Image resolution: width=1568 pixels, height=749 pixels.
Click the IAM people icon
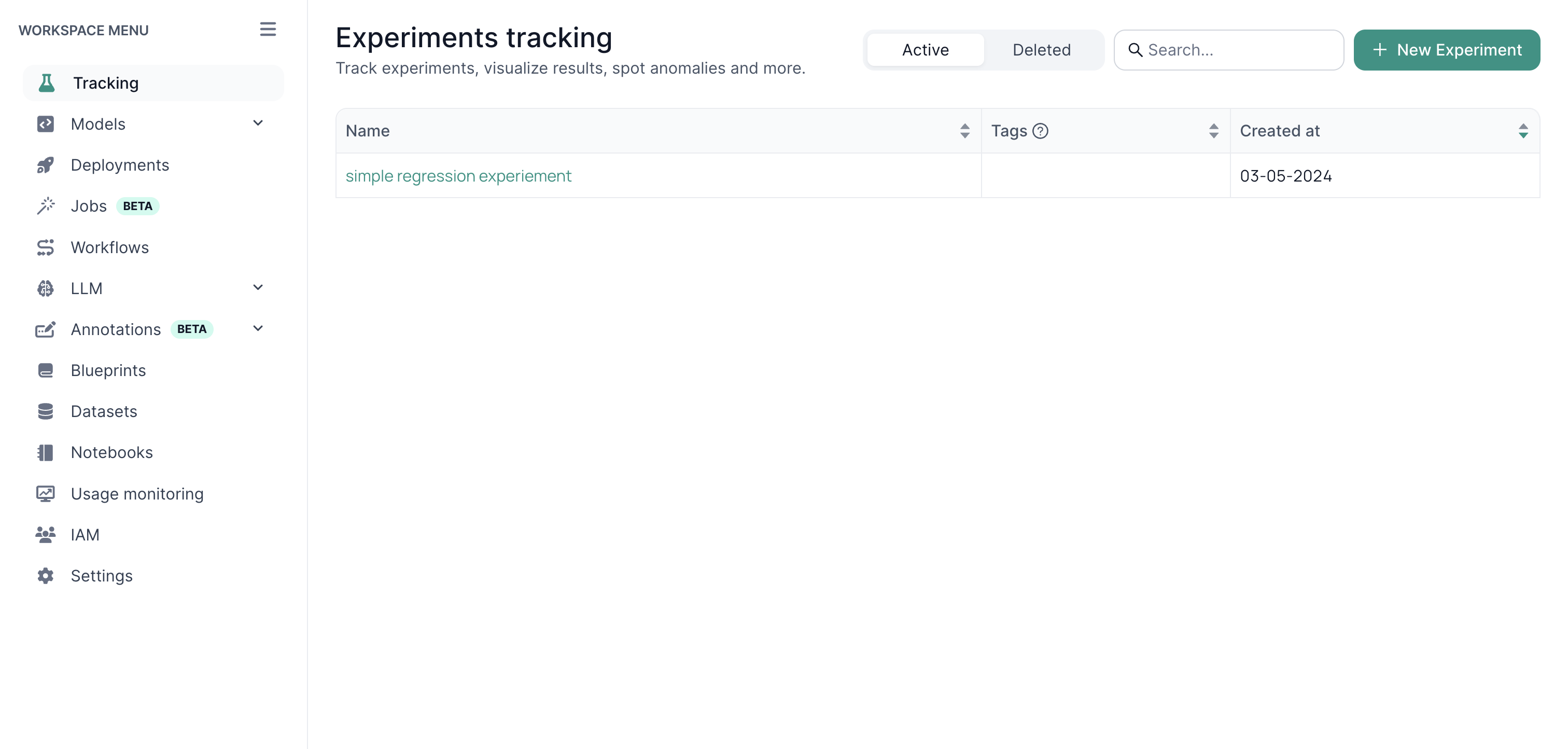(46, 534)
